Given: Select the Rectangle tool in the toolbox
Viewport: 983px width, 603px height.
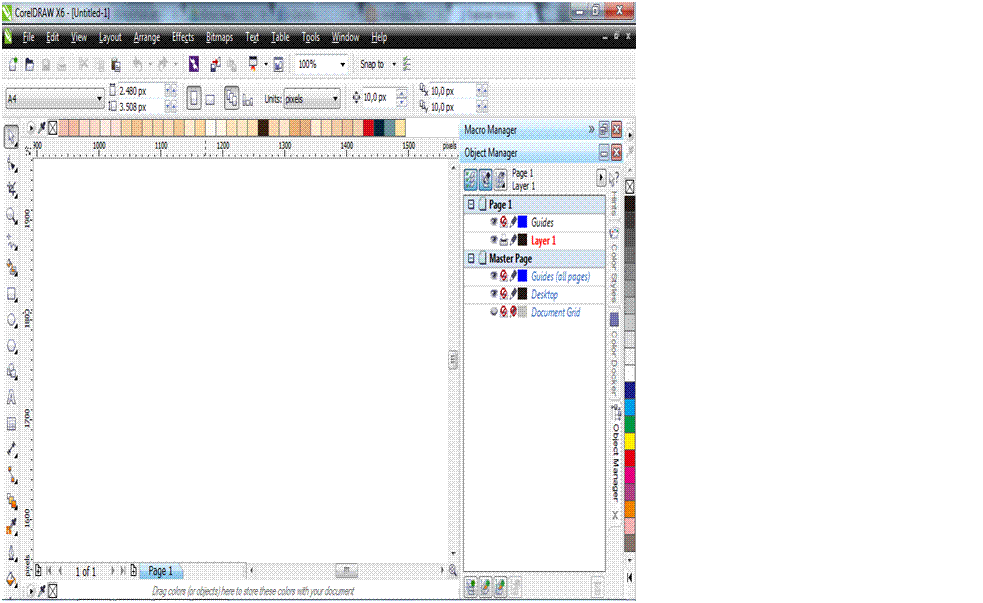Looking at the screenshot, I should click(x=12, y=294).
